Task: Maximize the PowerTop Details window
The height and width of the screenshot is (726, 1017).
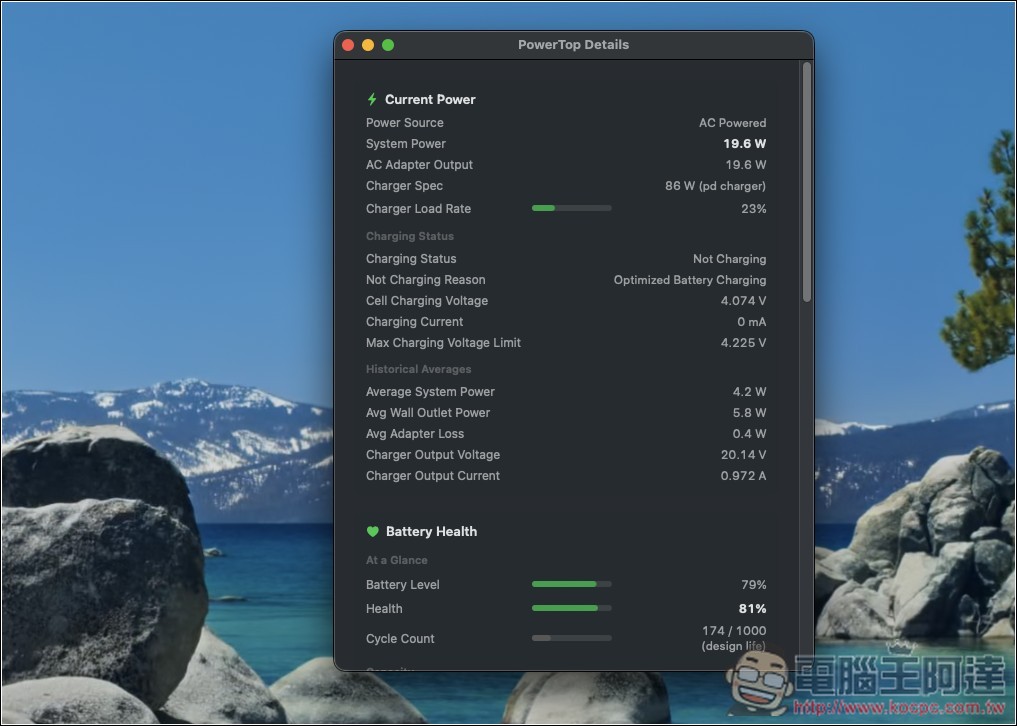Action: (388, 45)
